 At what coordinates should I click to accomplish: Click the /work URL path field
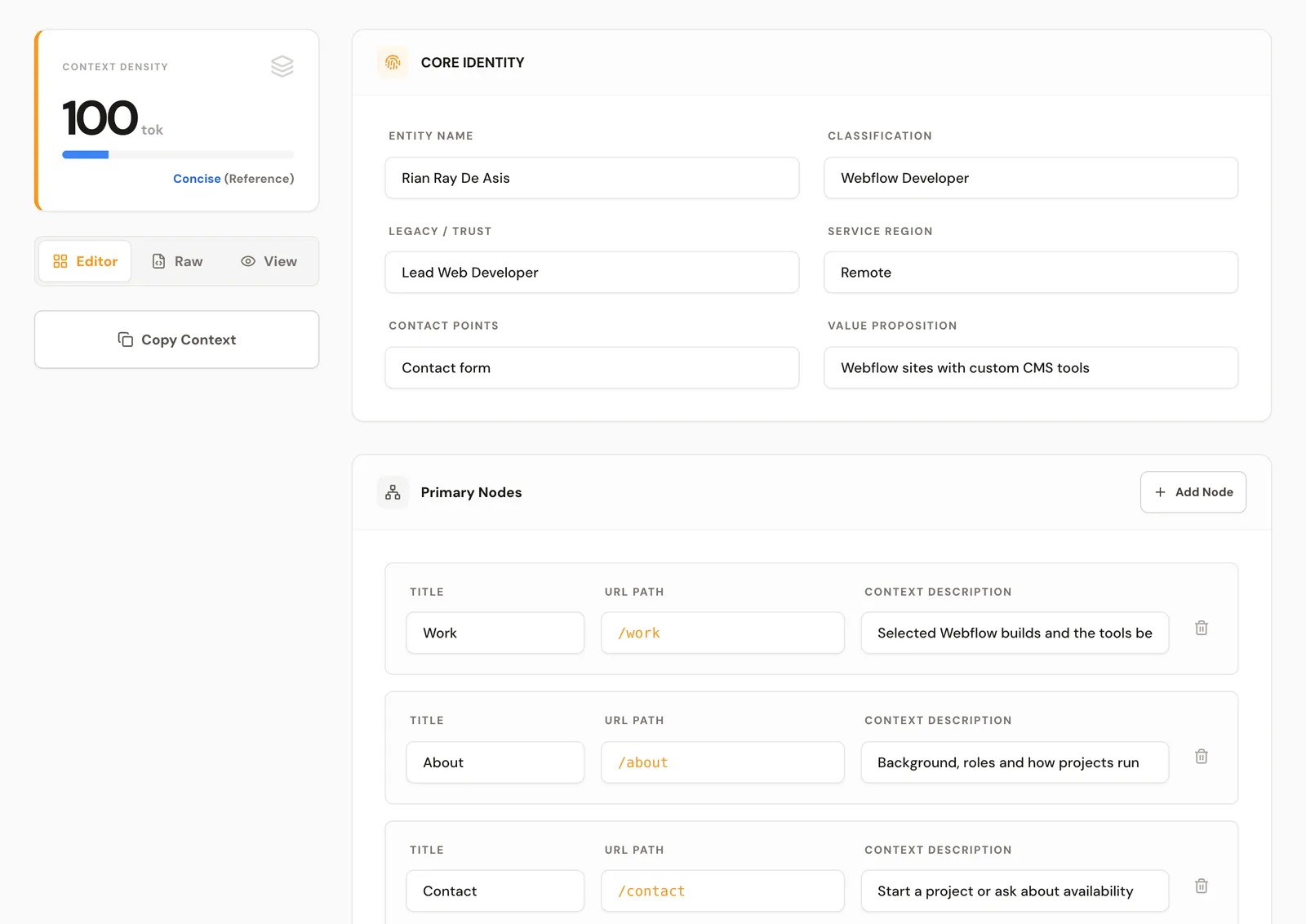pos(722,633)
